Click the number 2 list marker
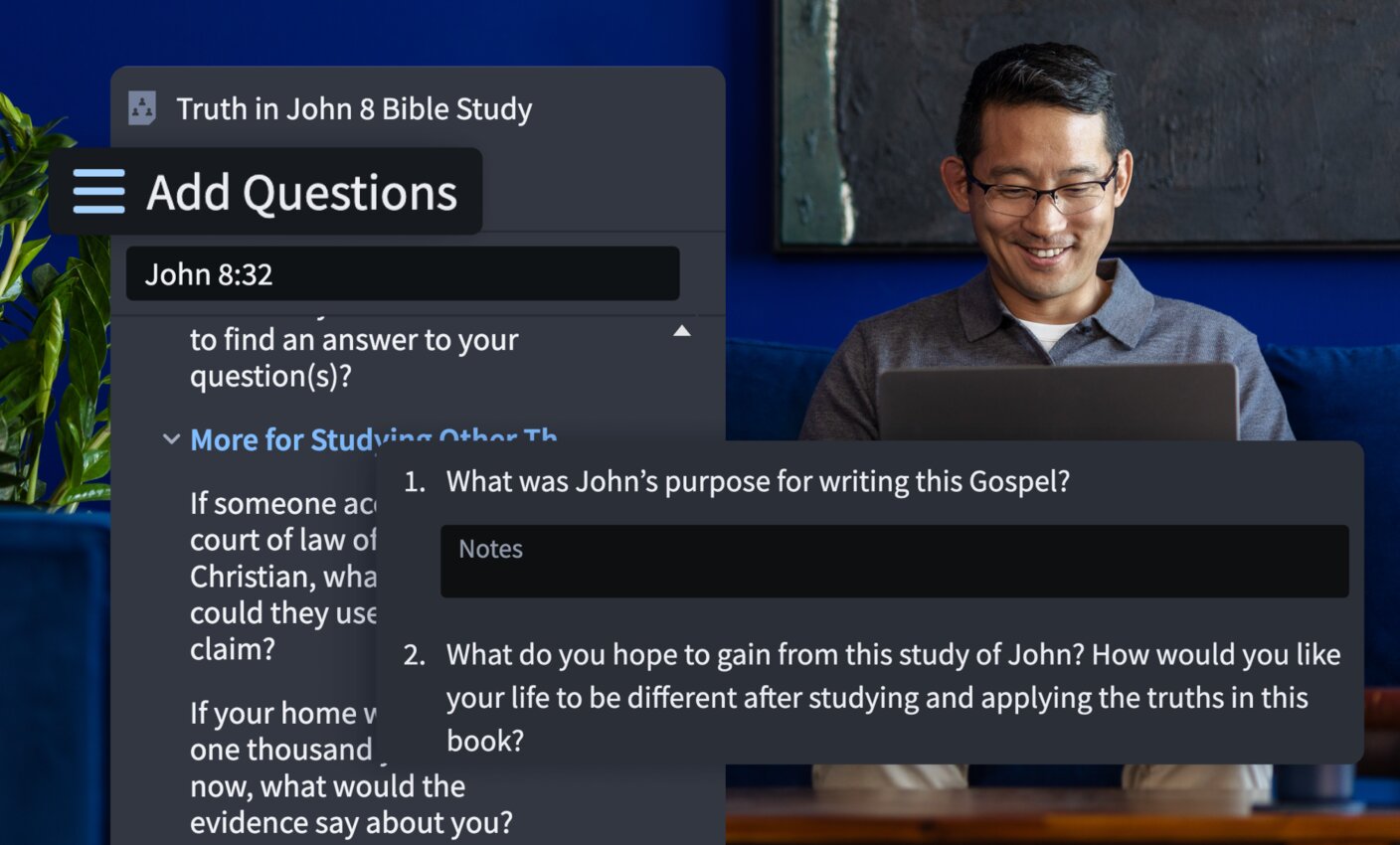 [414, 655]
